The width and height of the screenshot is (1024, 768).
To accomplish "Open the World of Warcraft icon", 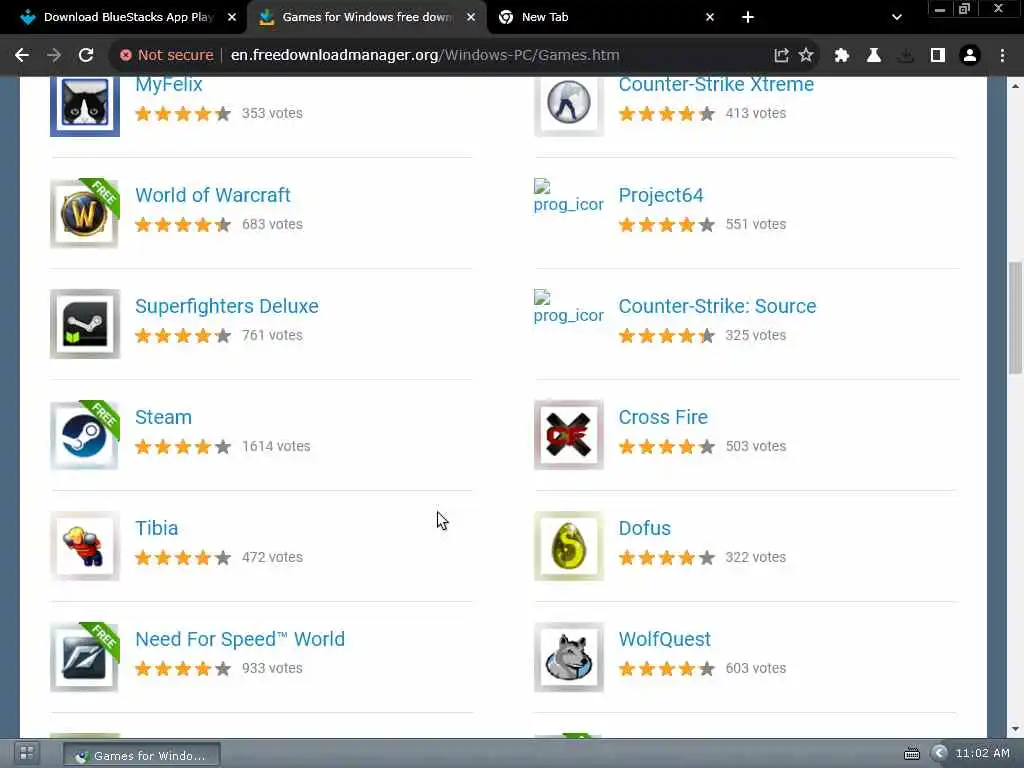I will 85,213.
